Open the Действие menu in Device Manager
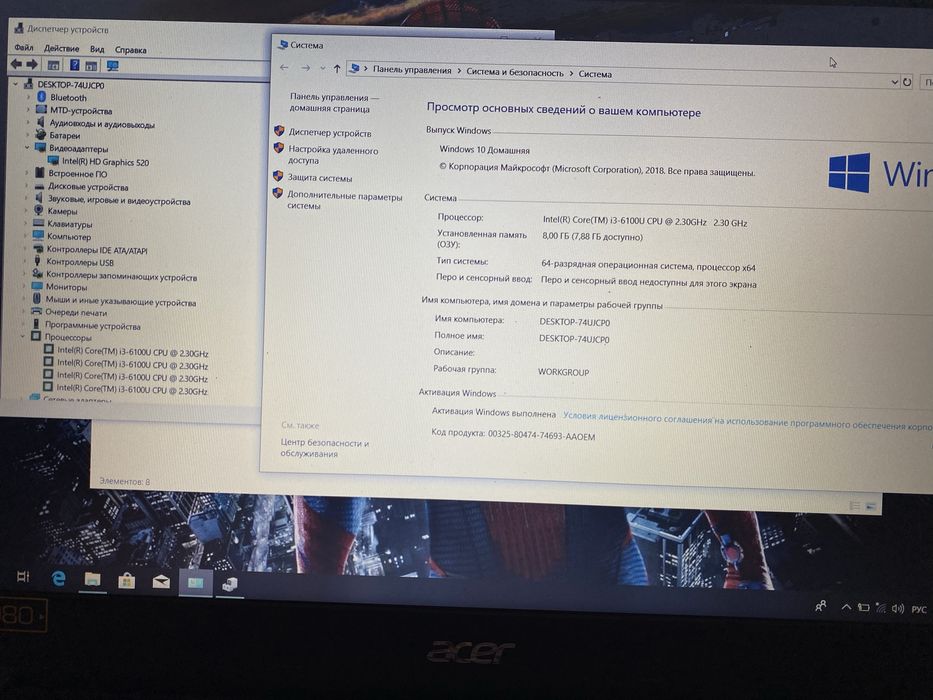This screenshot has height=700, width=933. [x=61, y=48]
